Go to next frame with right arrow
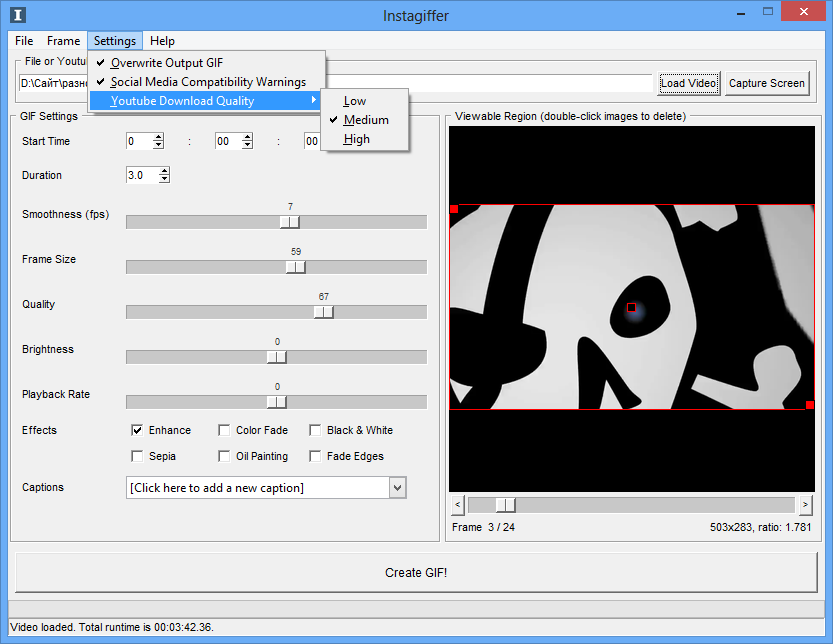The image size is (833, 644). coord(805,505)
